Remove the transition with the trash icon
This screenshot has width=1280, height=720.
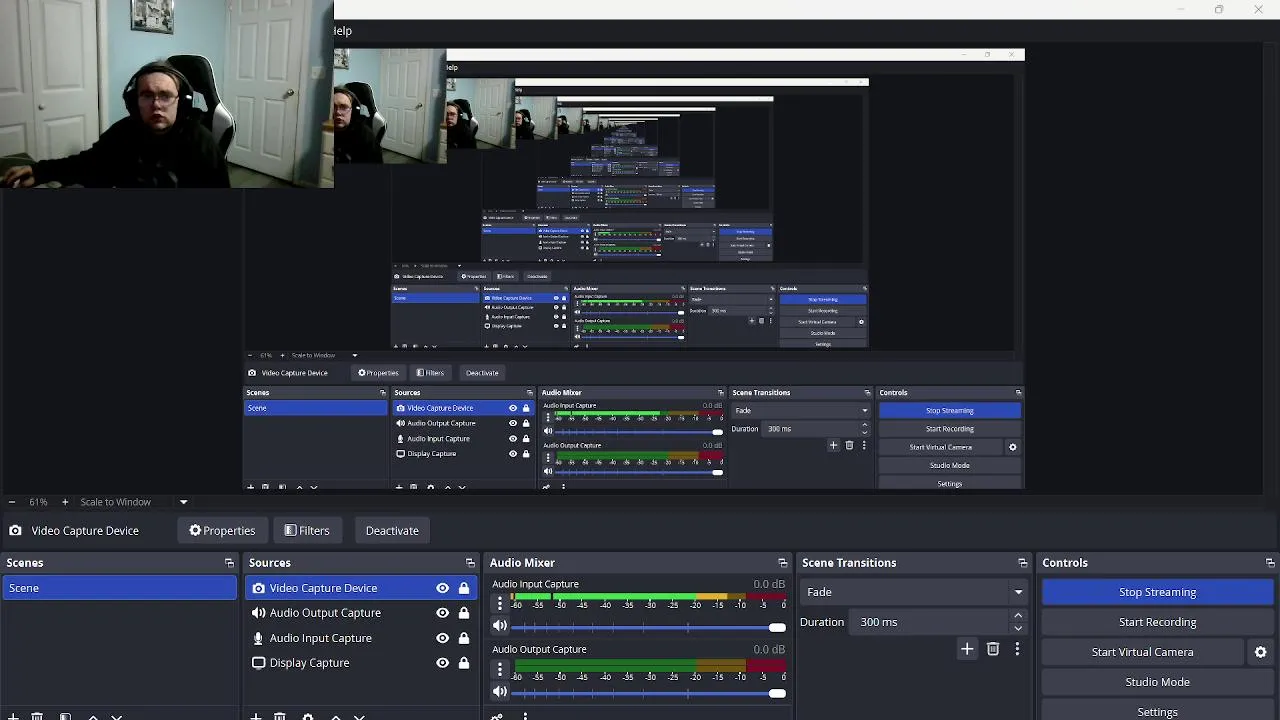(993, 649)
